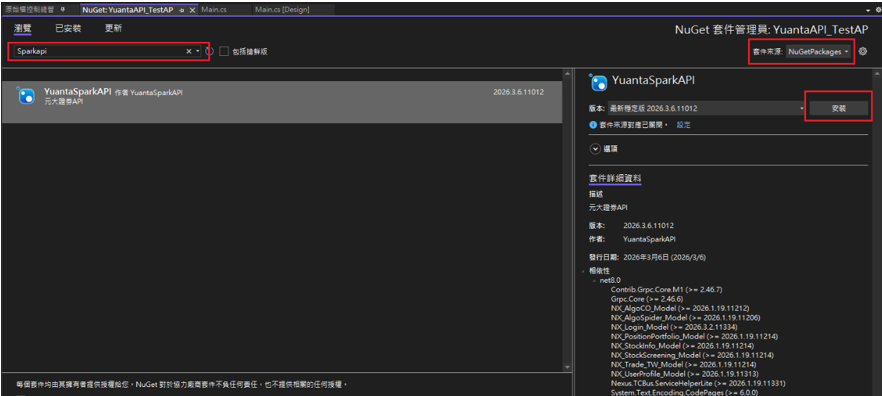
Task: Click the package source mapping info icon
Action: click(x=593, y=125)
